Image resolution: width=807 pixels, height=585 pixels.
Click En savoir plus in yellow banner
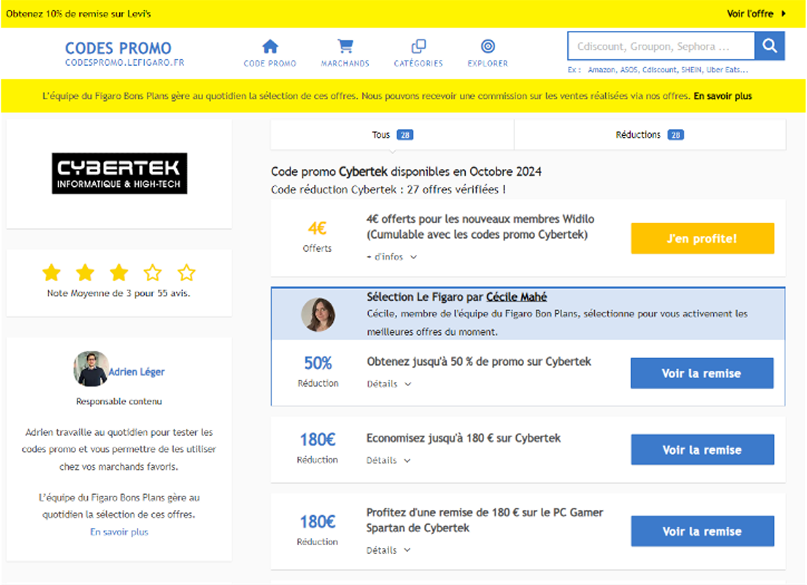click(723, 96)
